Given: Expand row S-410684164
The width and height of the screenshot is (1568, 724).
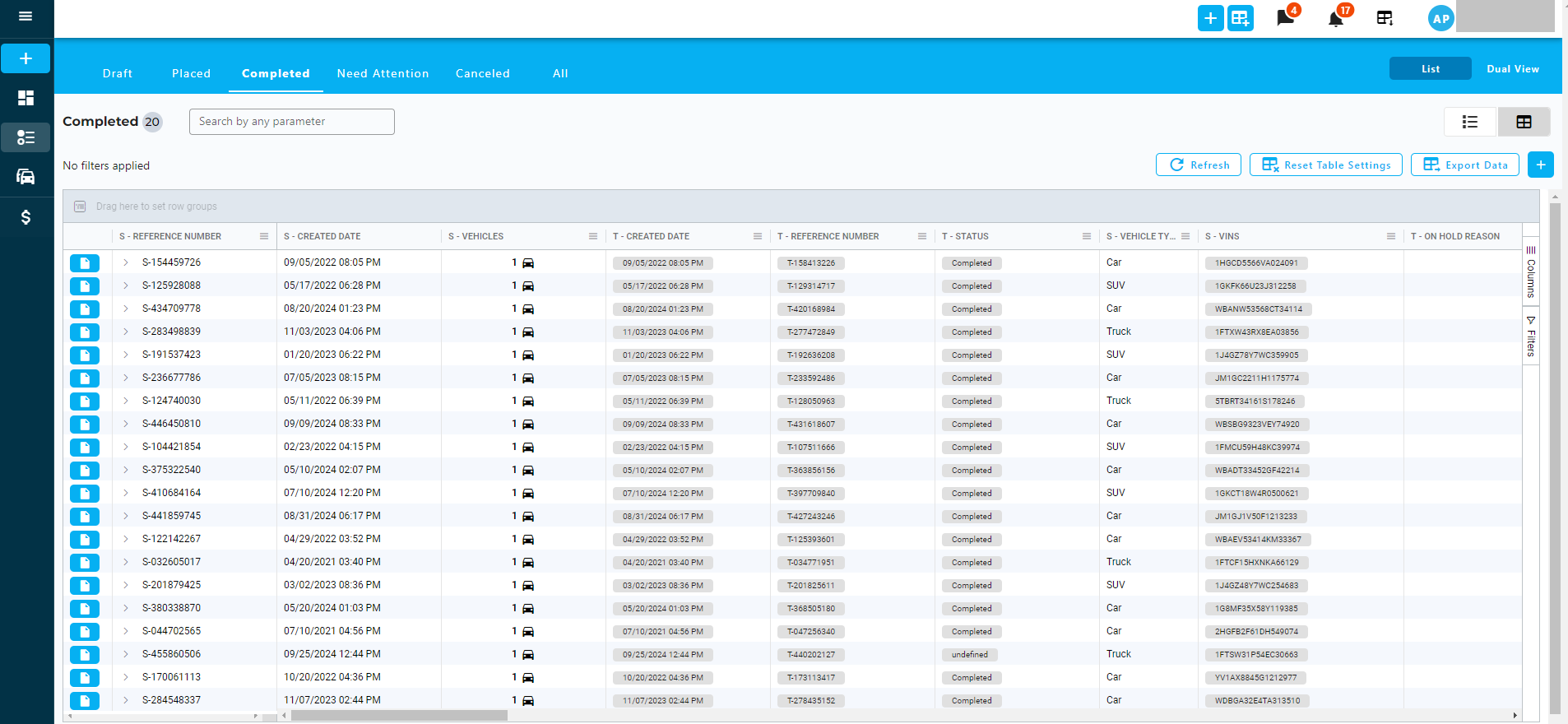Looking at the screenshot, I should coord(126,493).
